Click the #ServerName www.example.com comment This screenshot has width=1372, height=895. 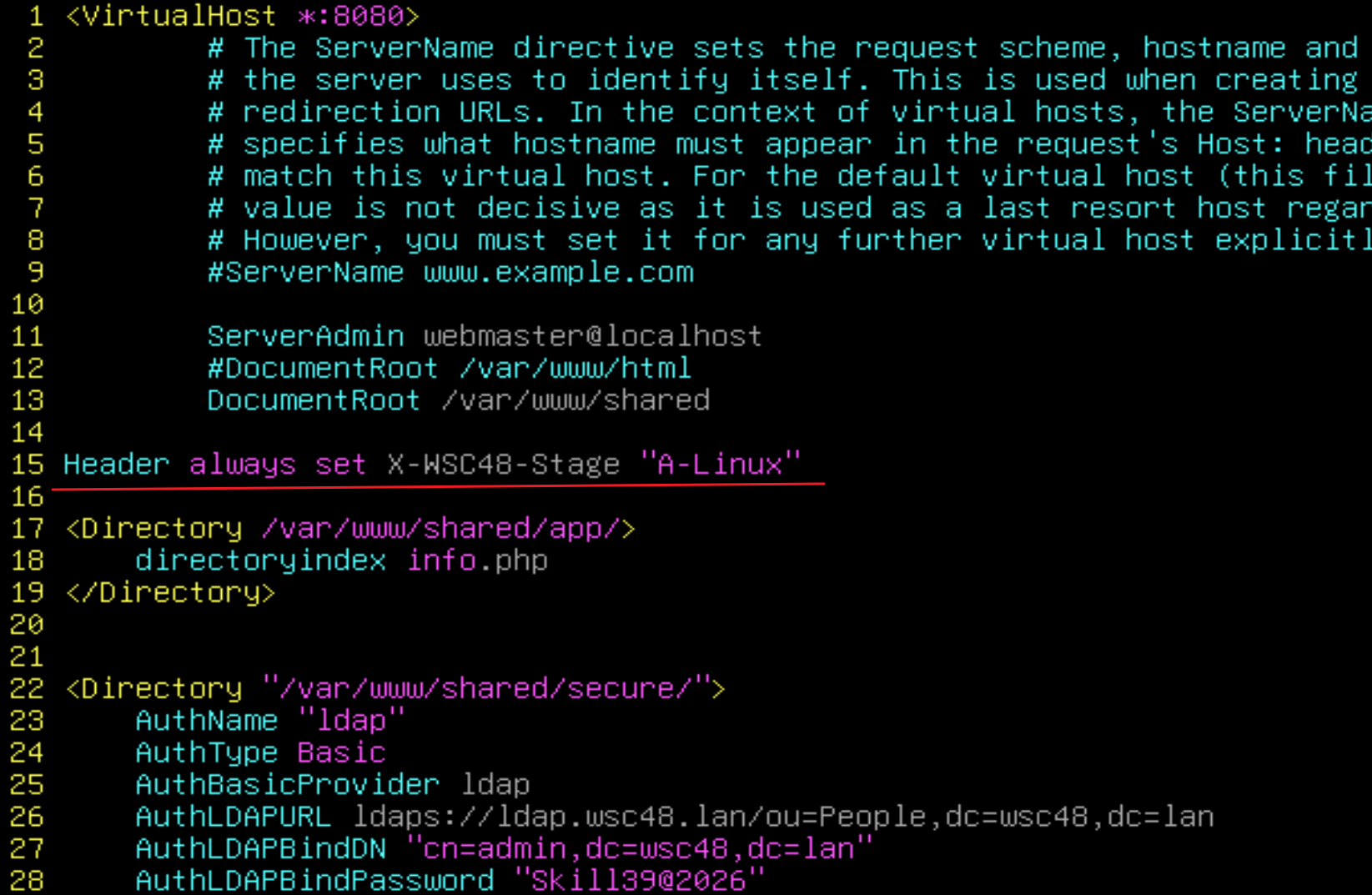point(450,273)
